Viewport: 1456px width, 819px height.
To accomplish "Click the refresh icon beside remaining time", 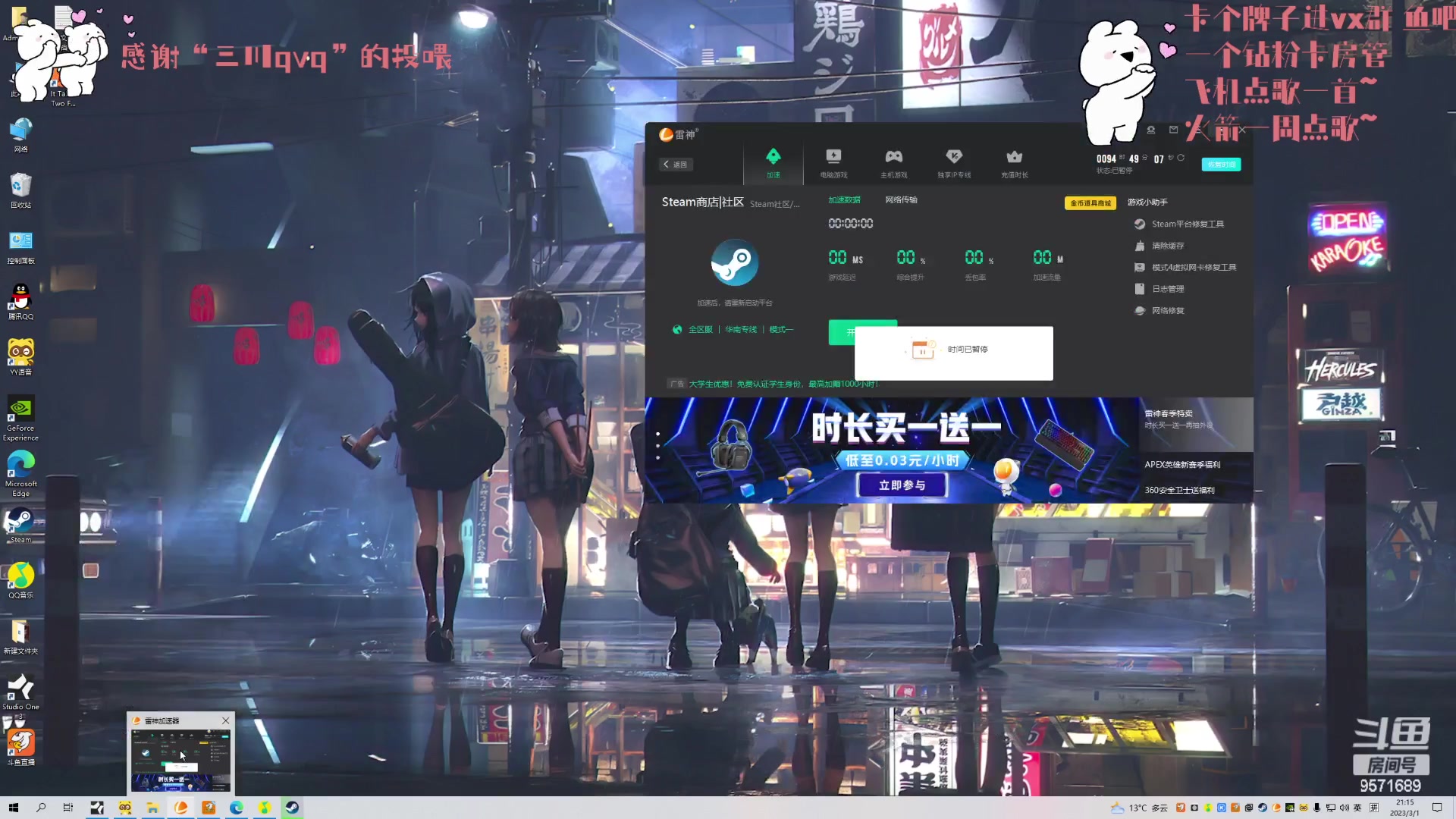I will [1181, 158].
